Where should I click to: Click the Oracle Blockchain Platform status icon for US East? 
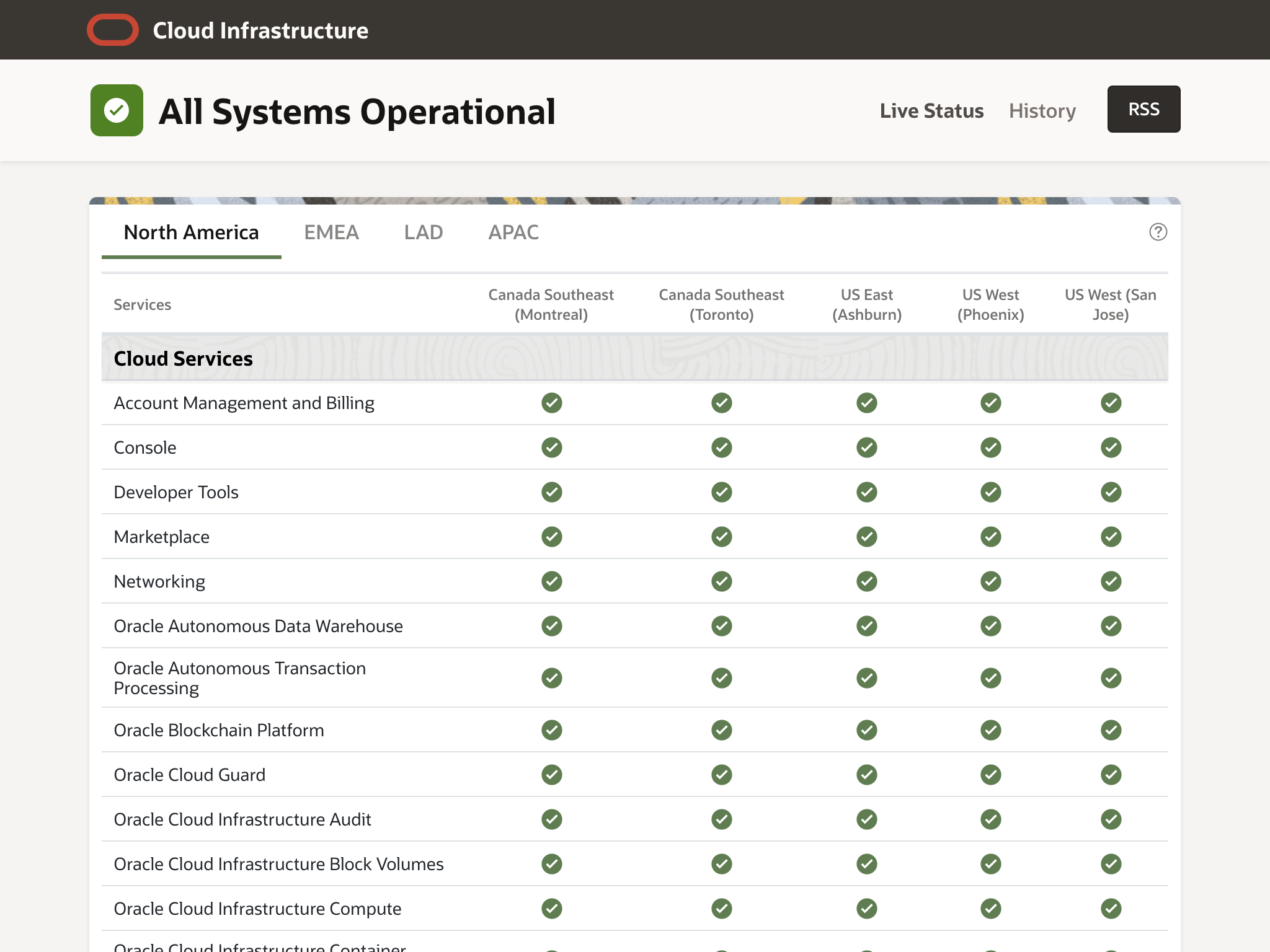[x=866, y=729]
